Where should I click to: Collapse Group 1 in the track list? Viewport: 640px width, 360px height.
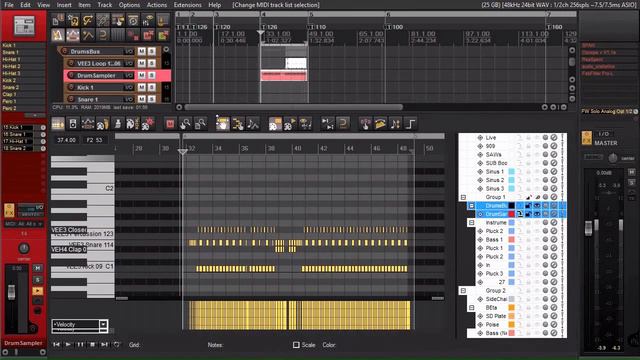(x=463, y=197)
